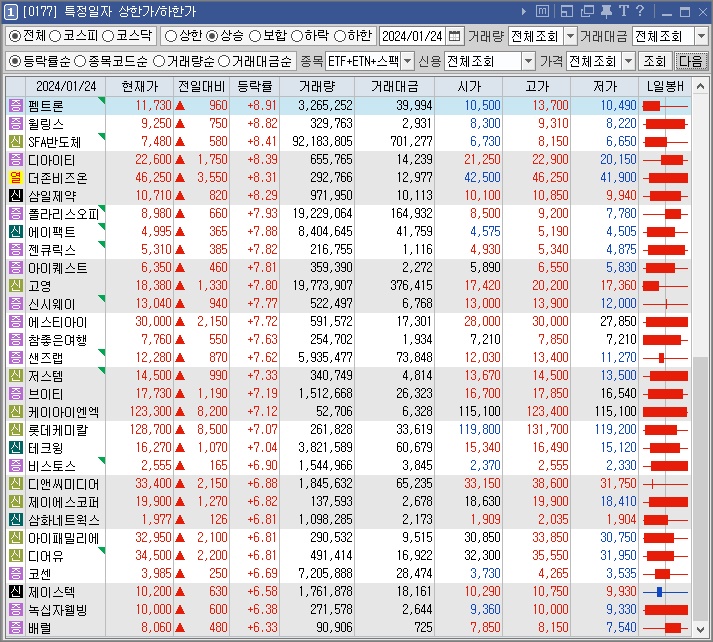Click the 신 badge icon beside 롯데케미칼
Screen dimensions: 713x642
(15, 430)
